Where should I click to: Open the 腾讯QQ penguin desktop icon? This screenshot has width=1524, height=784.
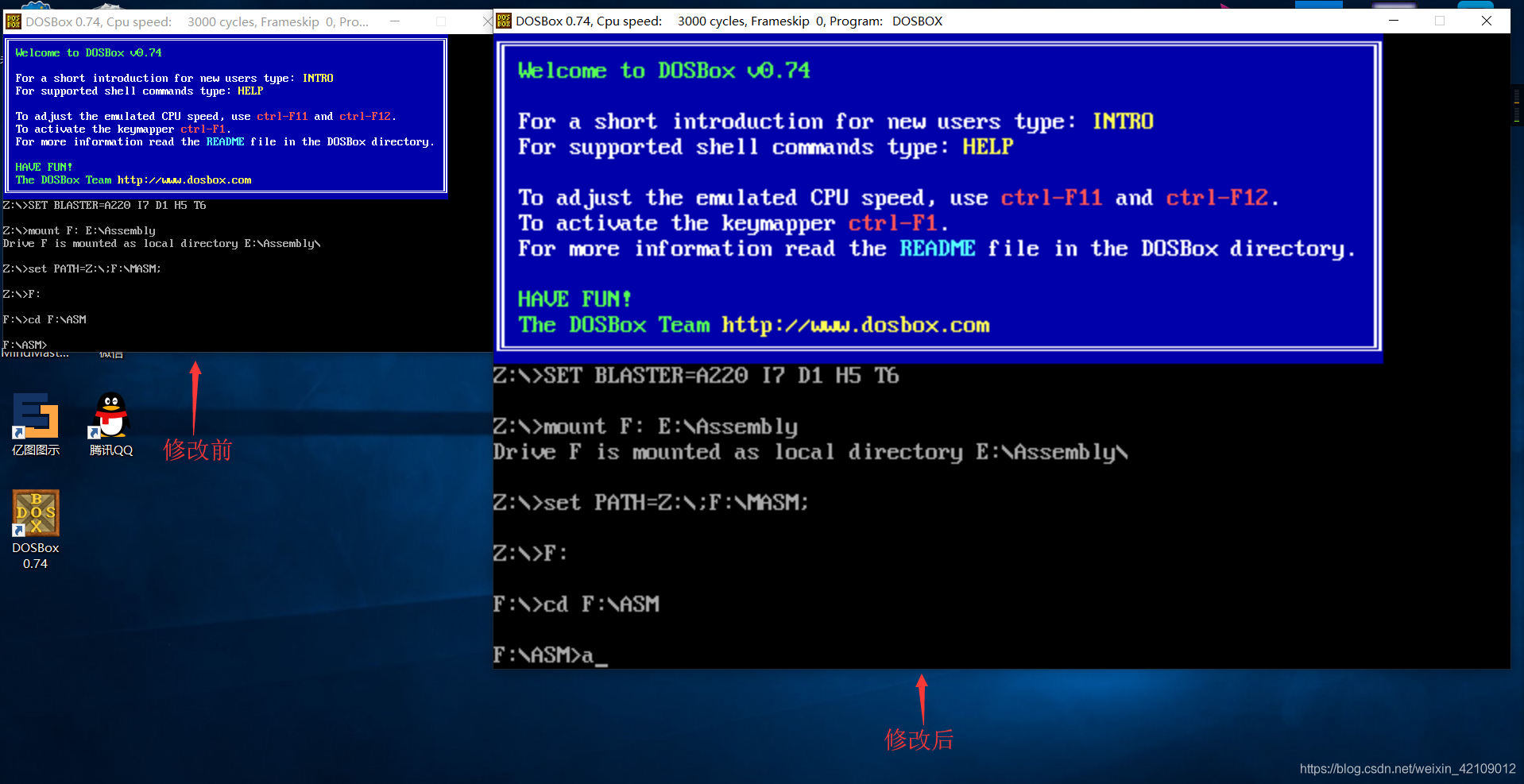[x=111, y=415]
